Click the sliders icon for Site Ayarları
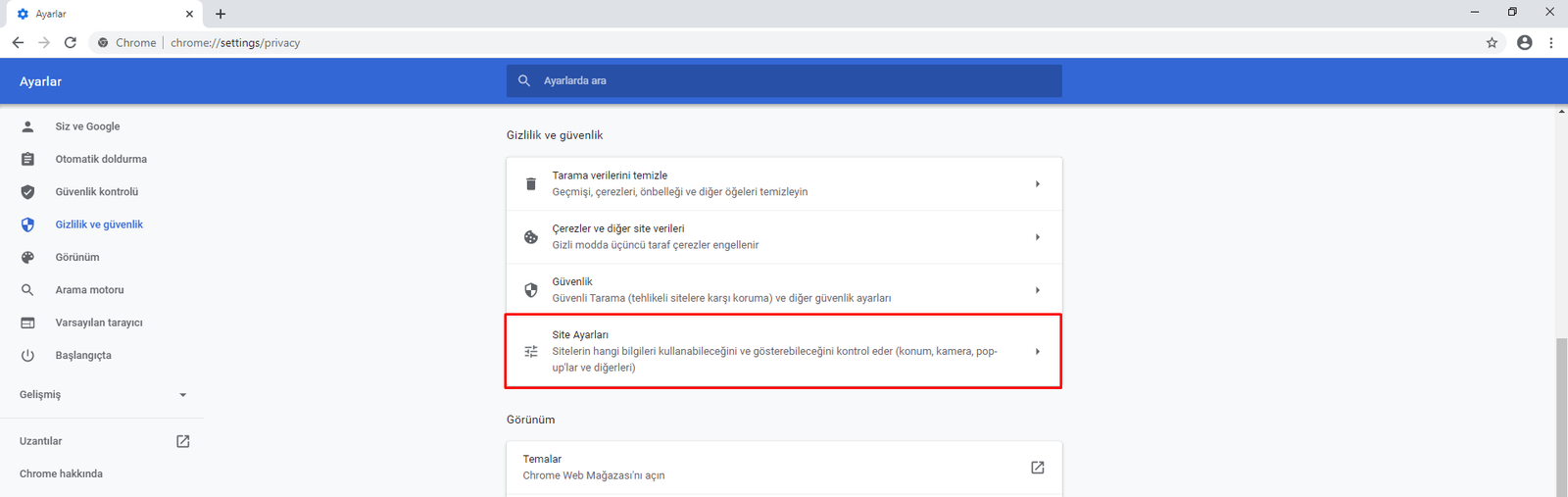 531,351
